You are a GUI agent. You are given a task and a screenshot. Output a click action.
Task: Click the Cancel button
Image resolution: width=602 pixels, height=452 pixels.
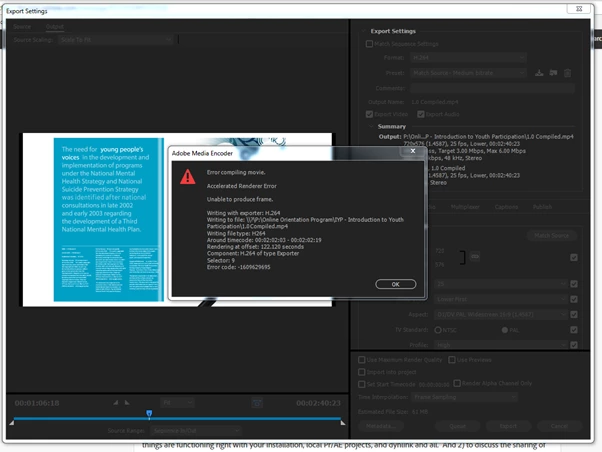[x=559, y=426]
